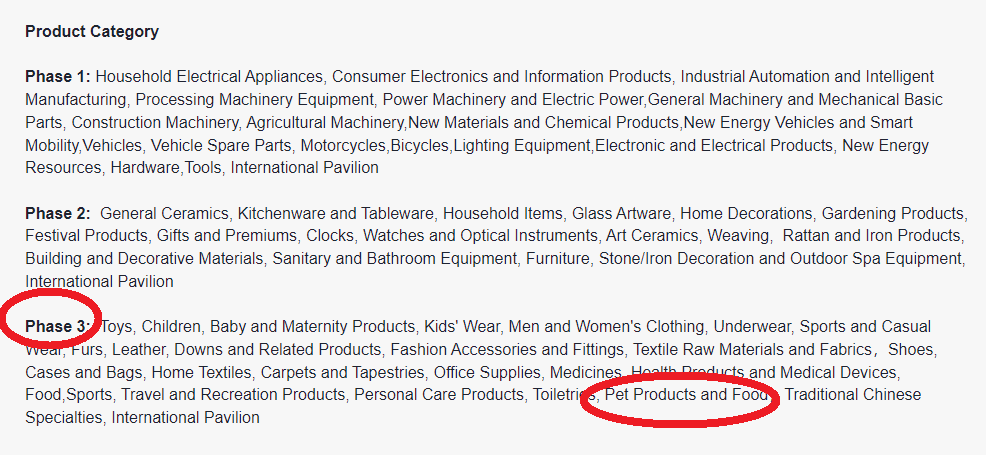Click the Office Supplies entry
The width and height of the screenshot is (986, 455).
[487, 372]
